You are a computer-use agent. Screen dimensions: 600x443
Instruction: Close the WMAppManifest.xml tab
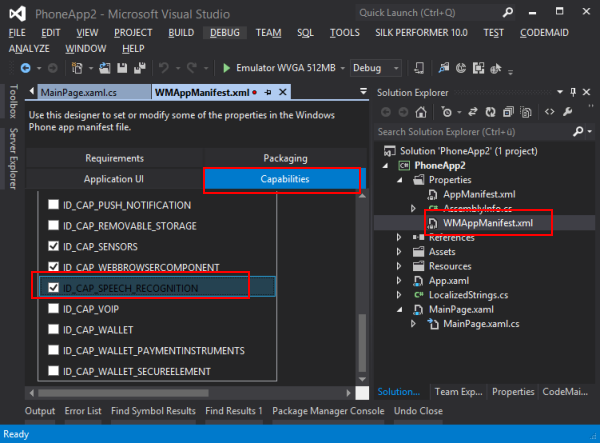click(283, 92)
